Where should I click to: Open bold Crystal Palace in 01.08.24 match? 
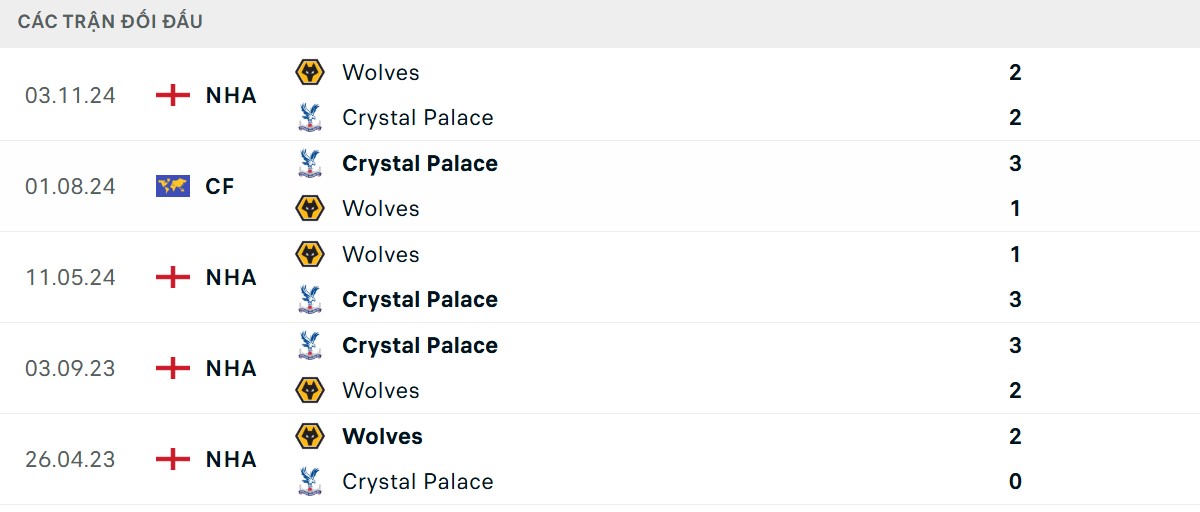point(419,163)
